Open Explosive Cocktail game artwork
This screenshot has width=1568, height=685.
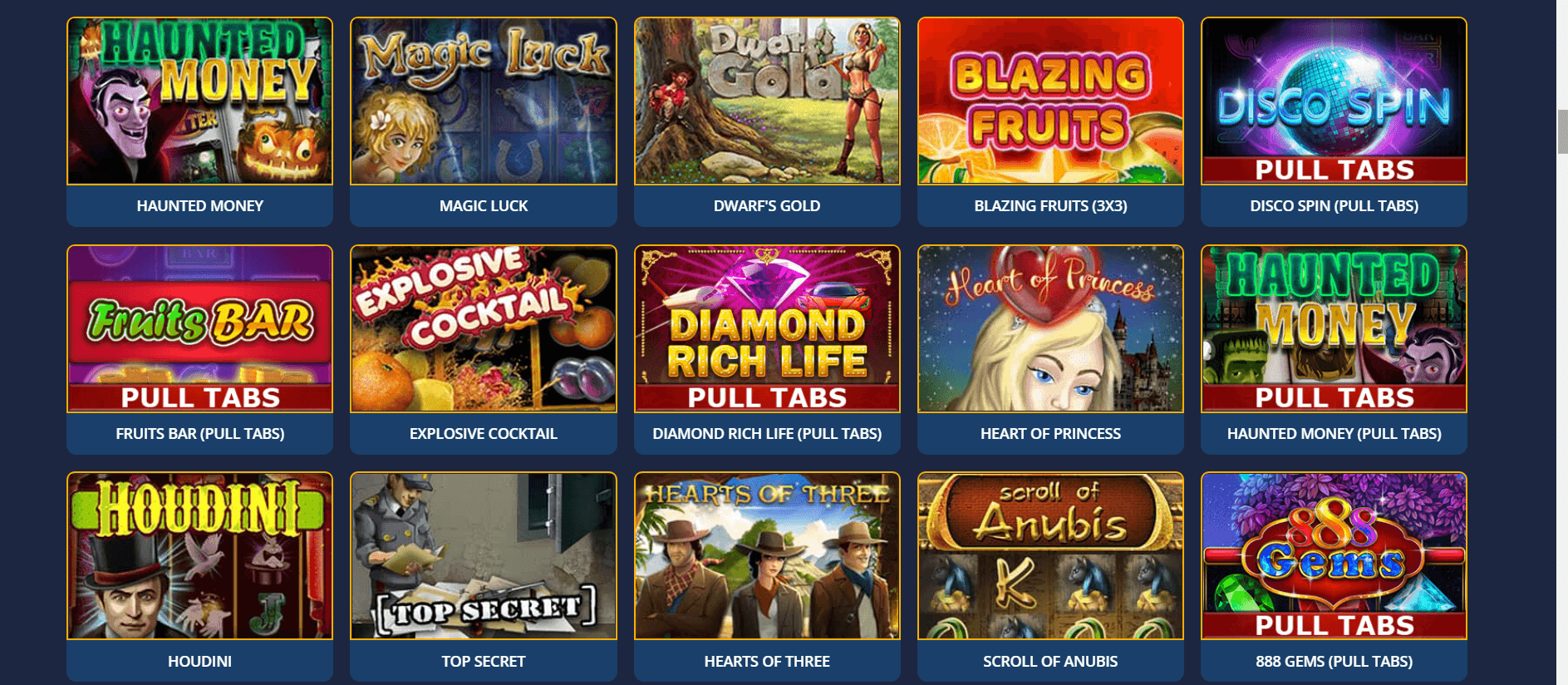484,328
